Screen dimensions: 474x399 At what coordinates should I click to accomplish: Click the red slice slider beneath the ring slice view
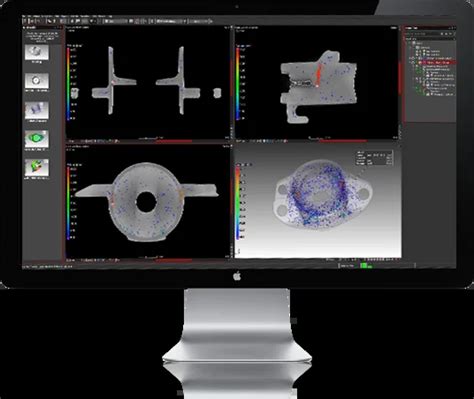point(174,260)
